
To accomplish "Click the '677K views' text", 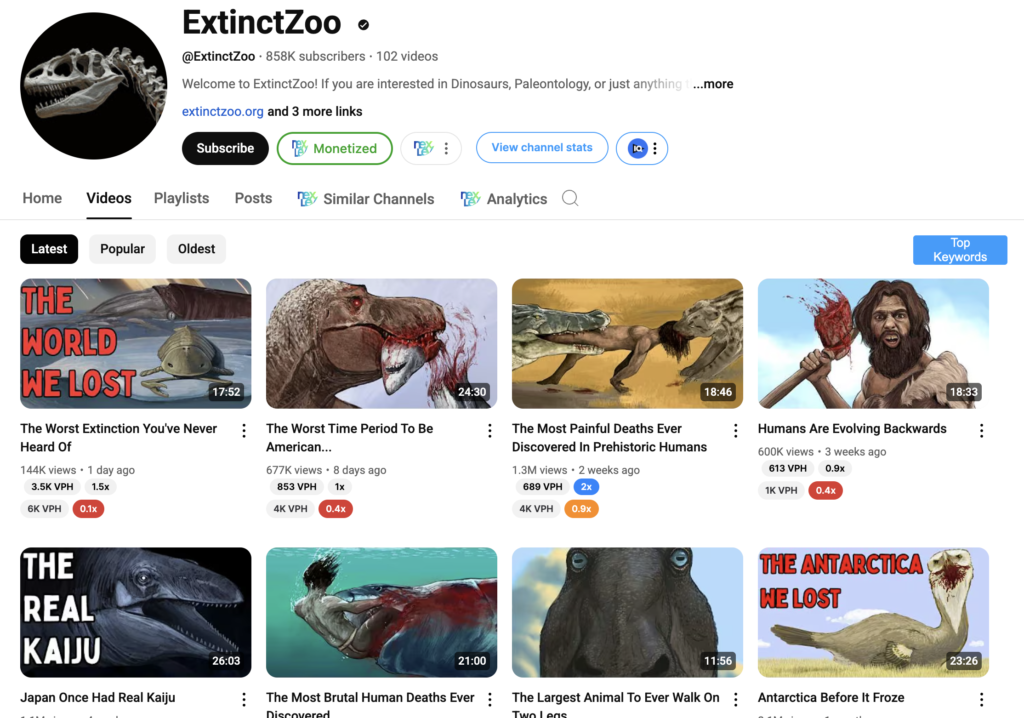I will click(x=294, y=470).
